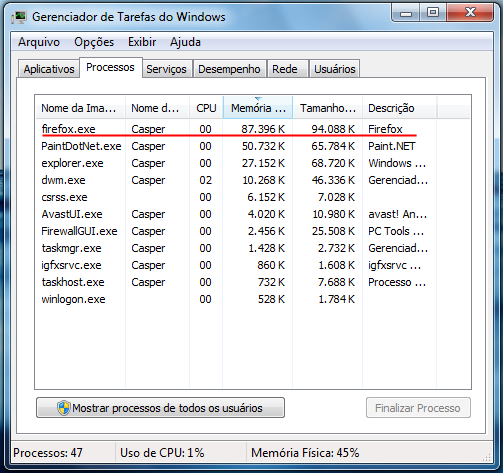Click the 528 K memory value
The image size is (503, 473).
click(x=271, y=299)
